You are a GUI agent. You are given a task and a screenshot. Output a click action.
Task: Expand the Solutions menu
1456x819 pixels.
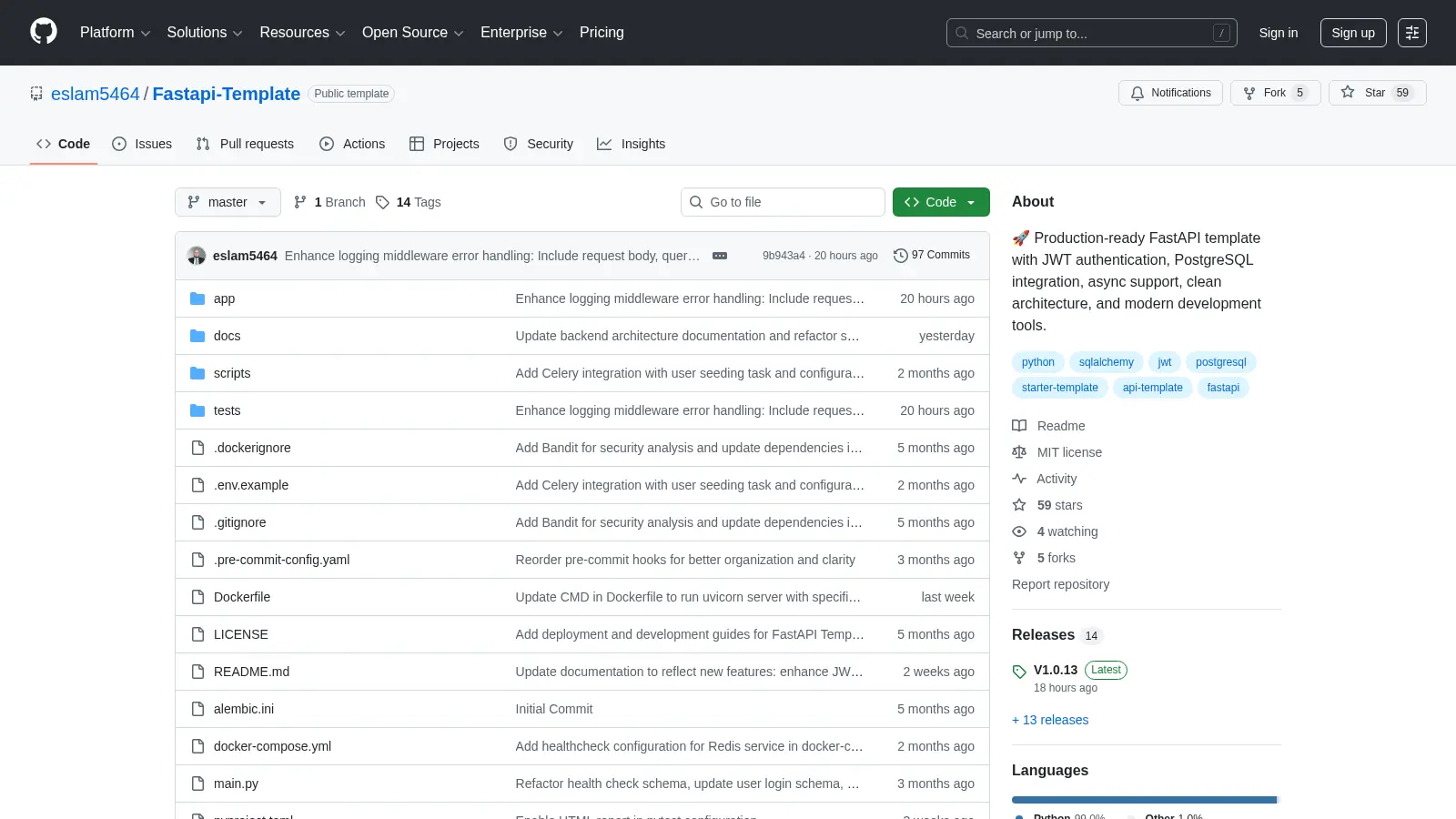coord(205,33)
